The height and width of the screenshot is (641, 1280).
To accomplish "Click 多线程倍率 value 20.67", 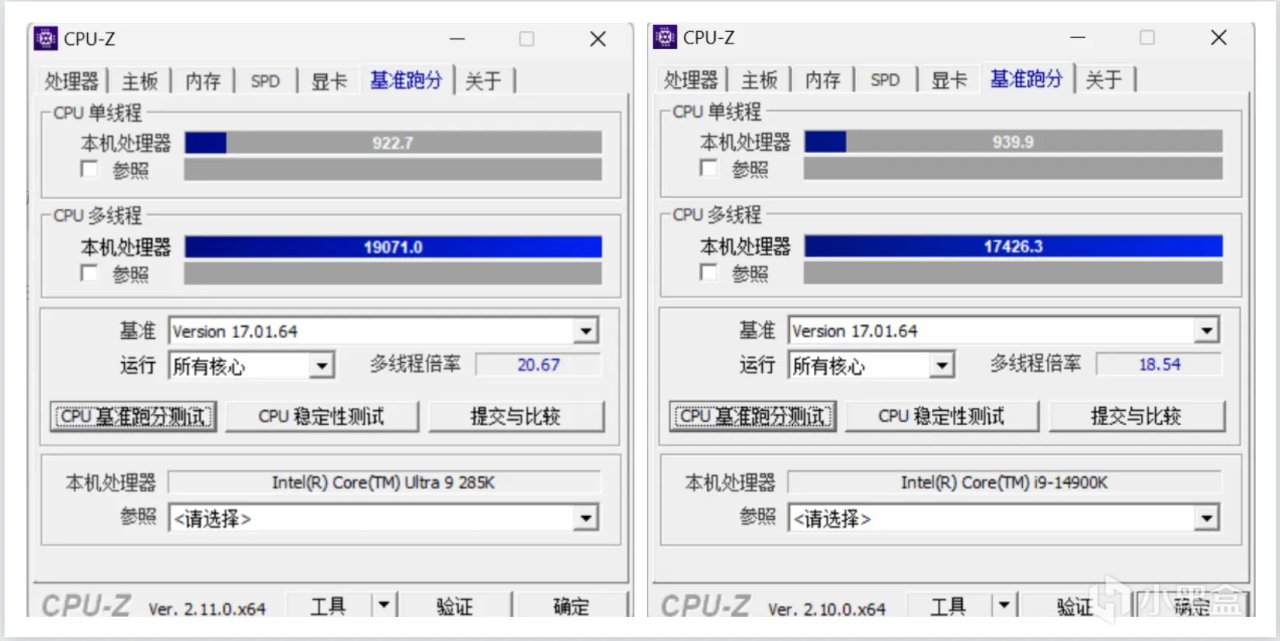I will tap(538, 365).
